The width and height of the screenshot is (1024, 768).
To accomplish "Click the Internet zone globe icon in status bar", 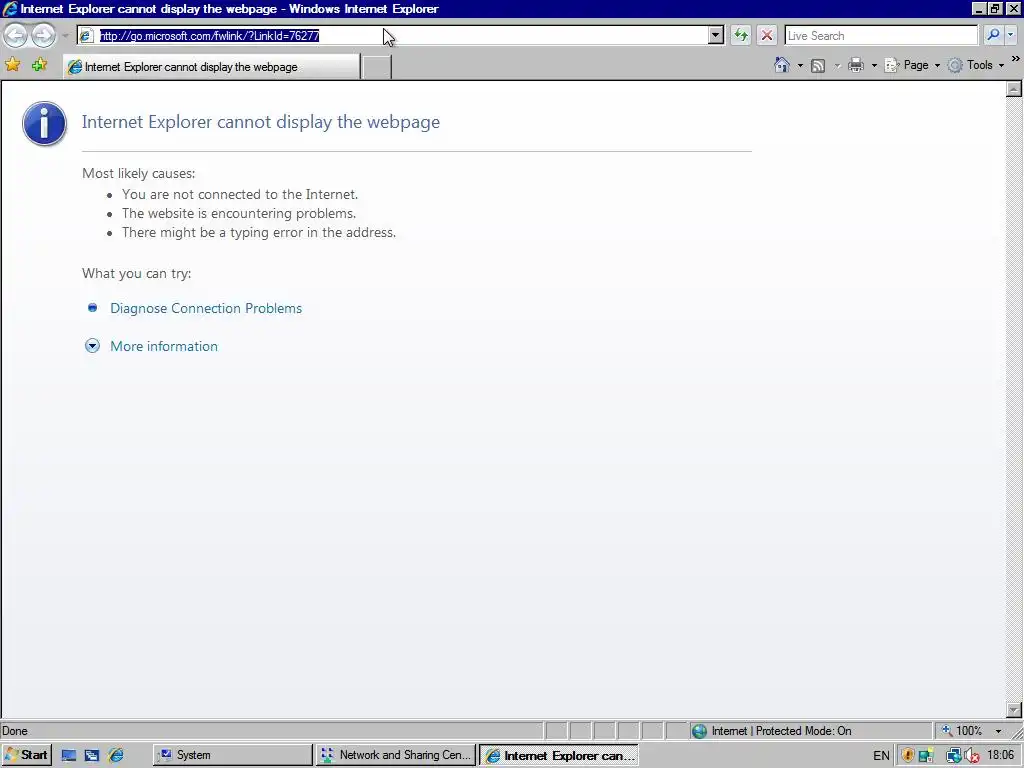I will coord(699,731).
